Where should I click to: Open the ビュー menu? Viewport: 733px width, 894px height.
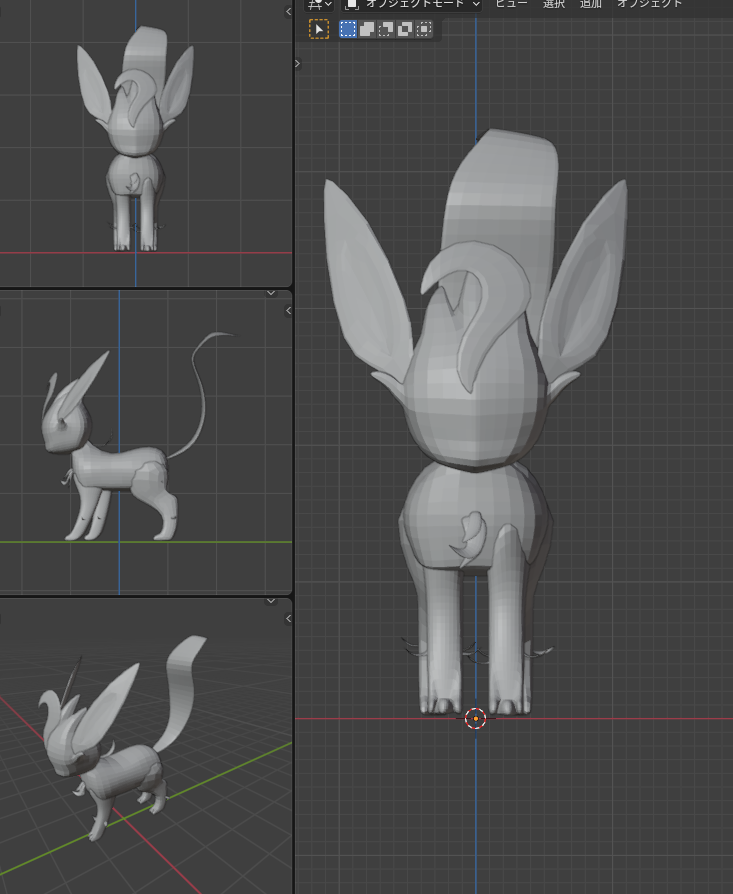pos(511,4)
